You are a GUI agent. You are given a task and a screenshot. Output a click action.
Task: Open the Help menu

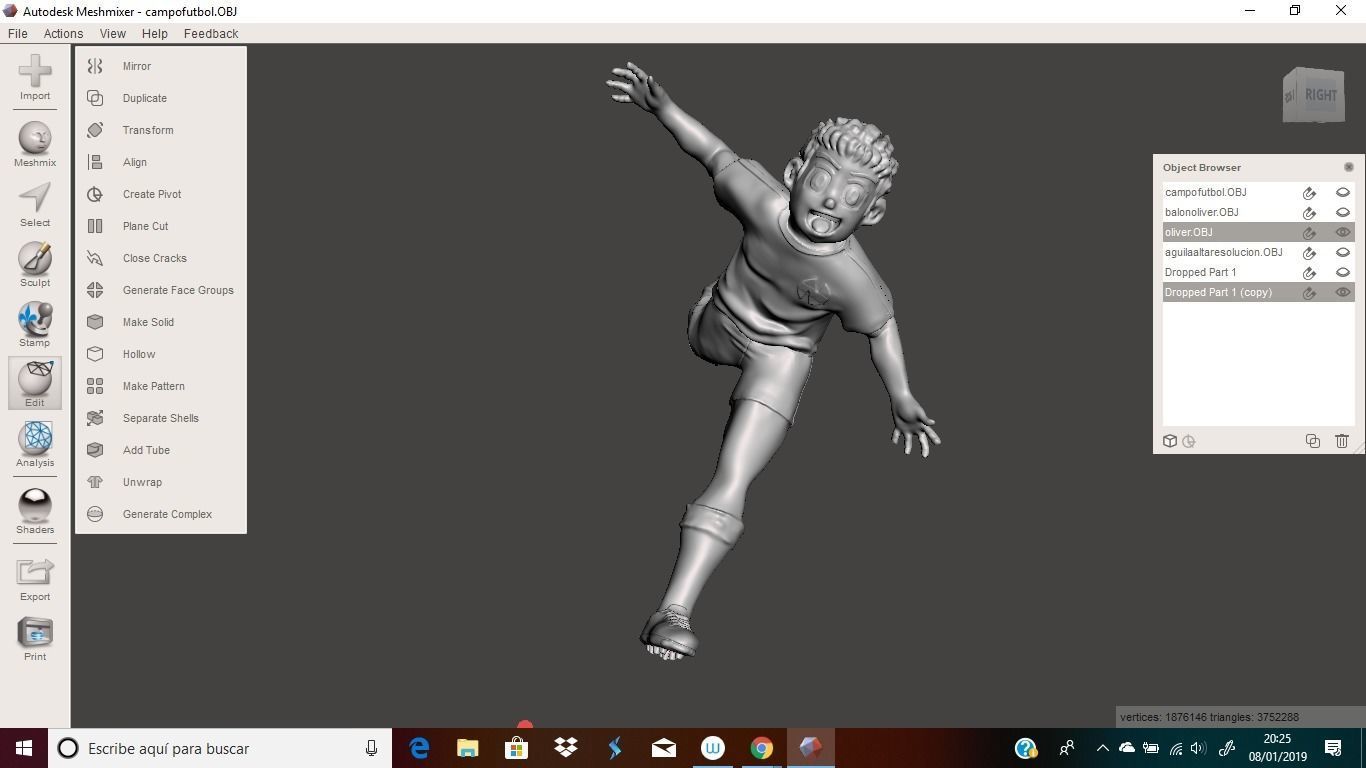(154, 33)
